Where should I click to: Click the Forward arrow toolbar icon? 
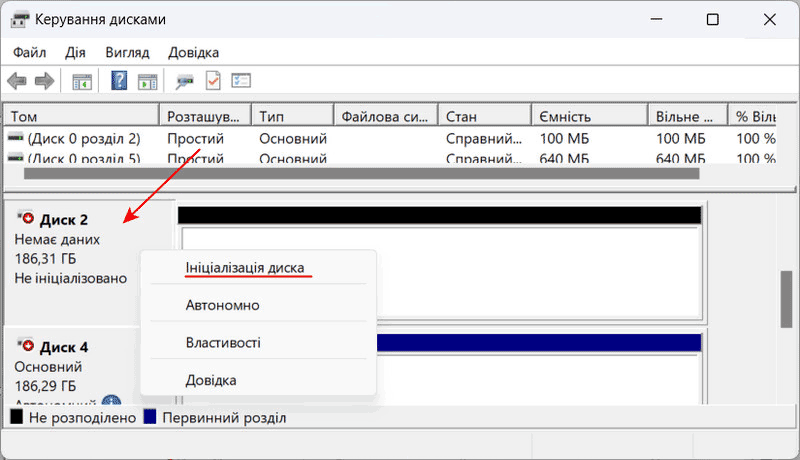pyautogui.click(x=44, y=81)
